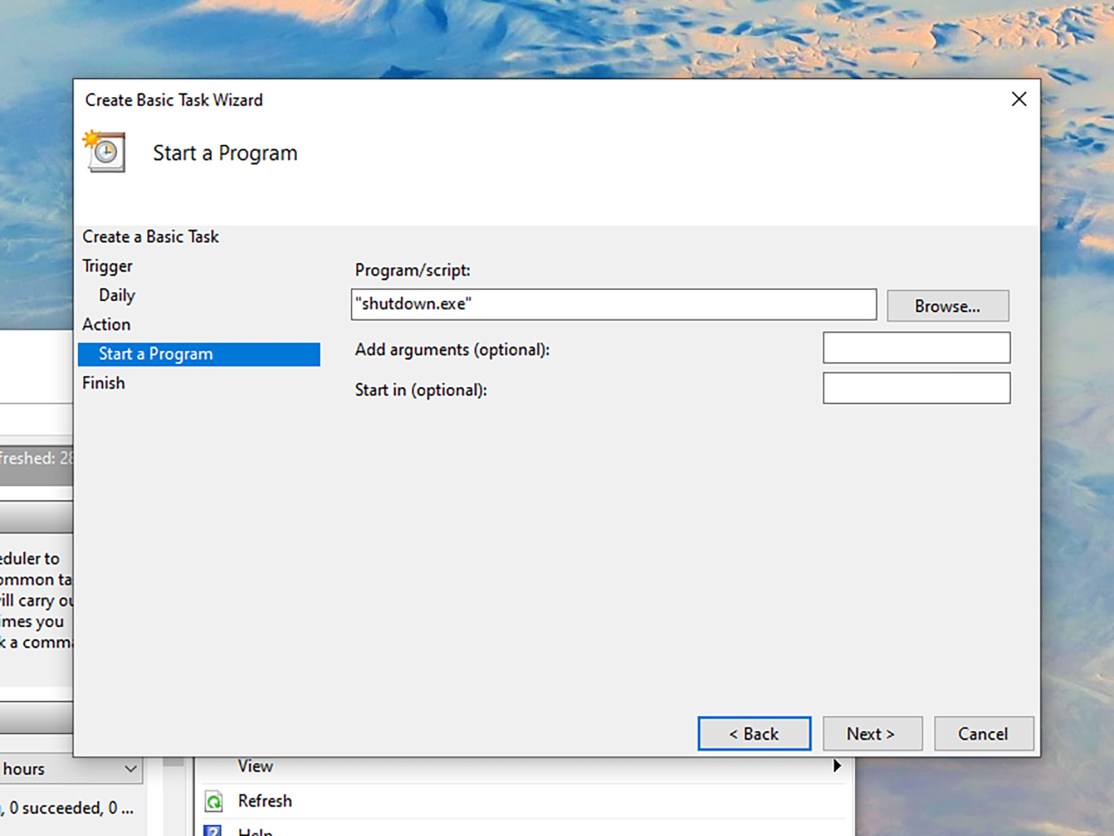Select the Trigger step in the wizard sidebar
Viewport: 1114px width, 836px height.
point(107,266)
